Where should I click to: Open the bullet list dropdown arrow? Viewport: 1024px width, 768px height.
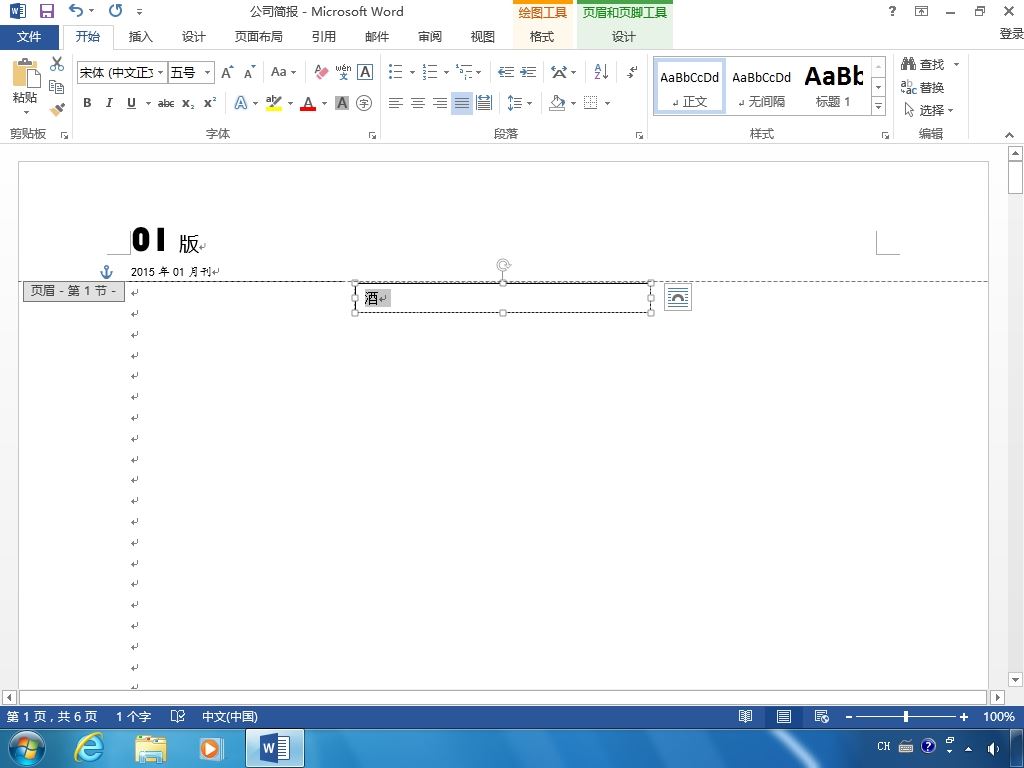pos(412,72)
